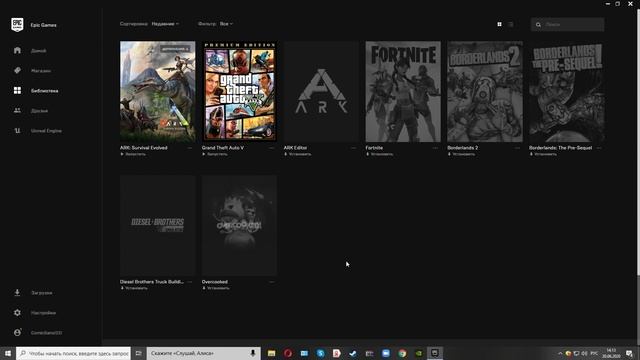
Task: Install ARK Editor
Action: (x=298, y=154)
